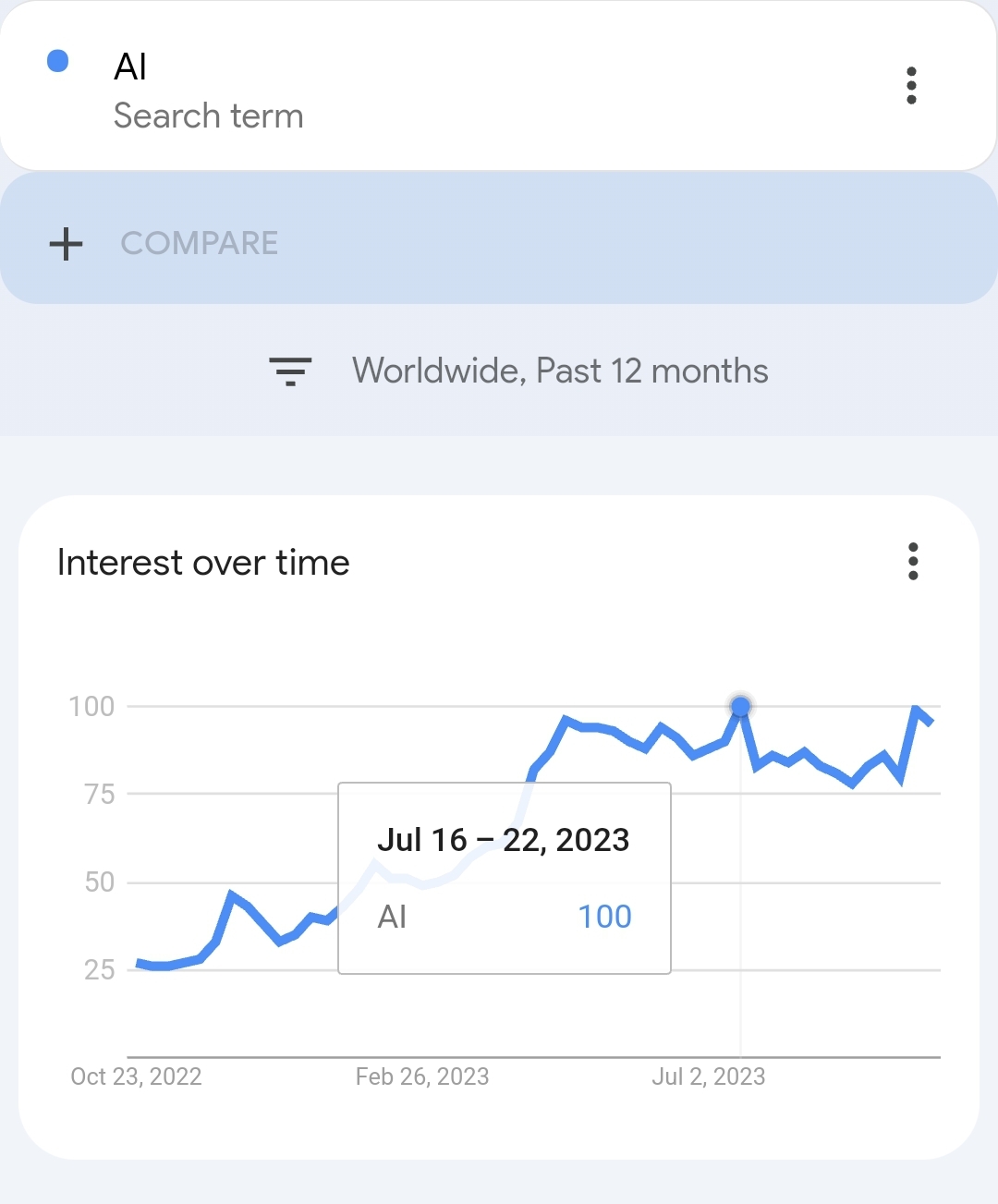Click the tooltip date Jul 16 – 22, 2023
The height and width of the screenshot is (1204, 998).
pos(504,840)
